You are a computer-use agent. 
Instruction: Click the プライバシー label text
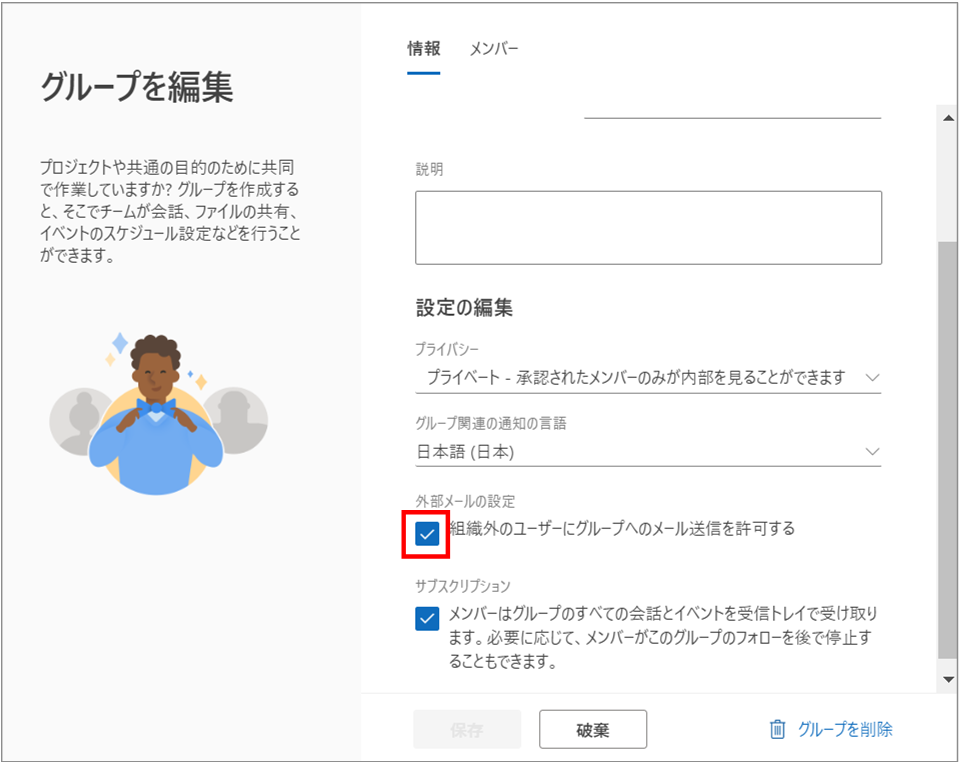[x=447, y=349]
